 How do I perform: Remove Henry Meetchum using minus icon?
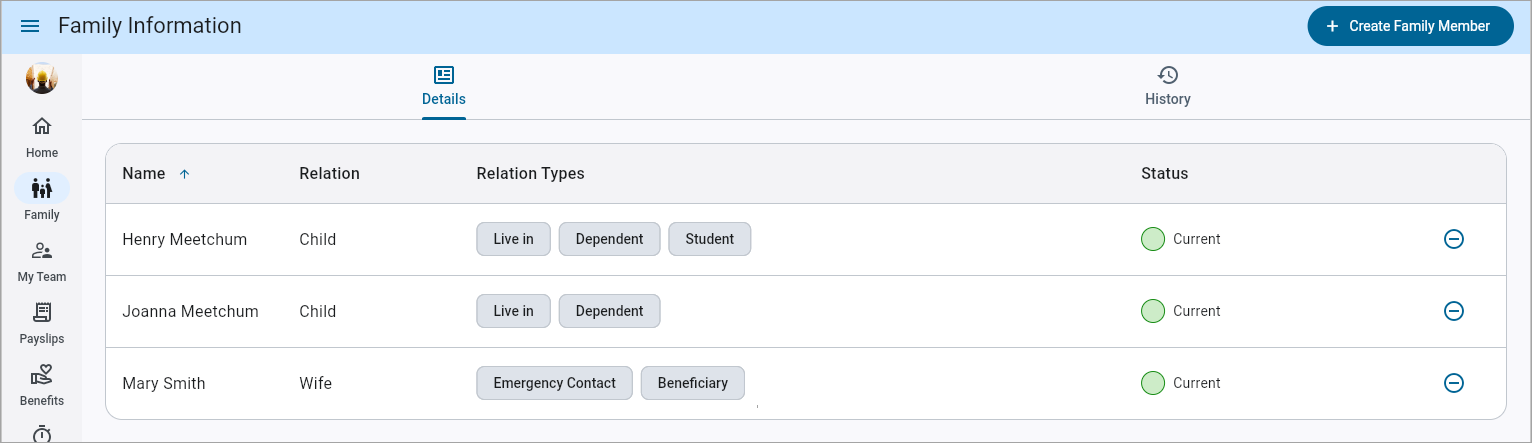click(1454, 239)
